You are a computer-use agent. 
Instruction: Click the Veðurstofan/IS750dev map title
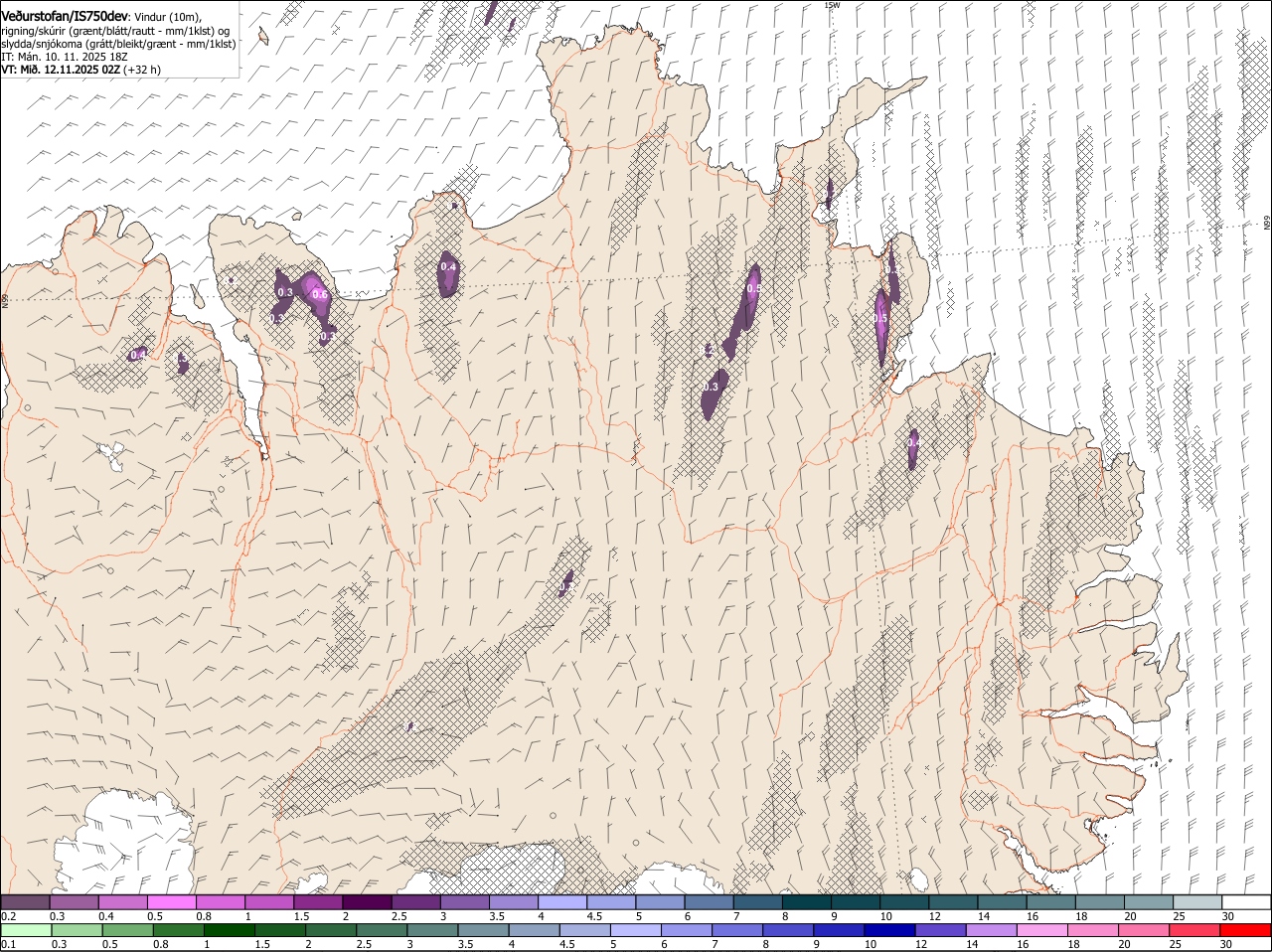point(64,16)
